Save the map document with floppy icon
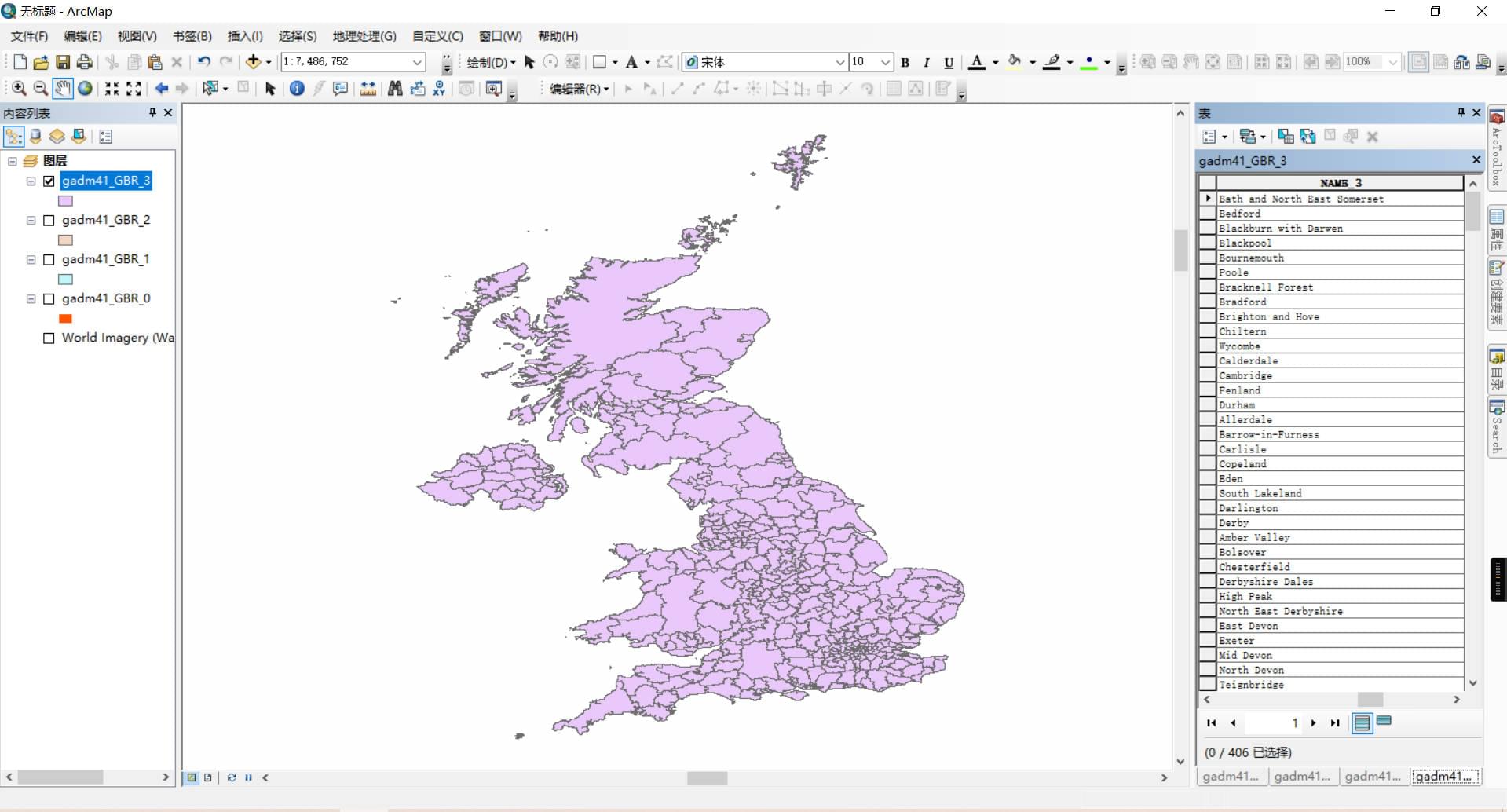The height and width of the screenshot is (812, 1507). pyautogui.click(x=63, y=62)
